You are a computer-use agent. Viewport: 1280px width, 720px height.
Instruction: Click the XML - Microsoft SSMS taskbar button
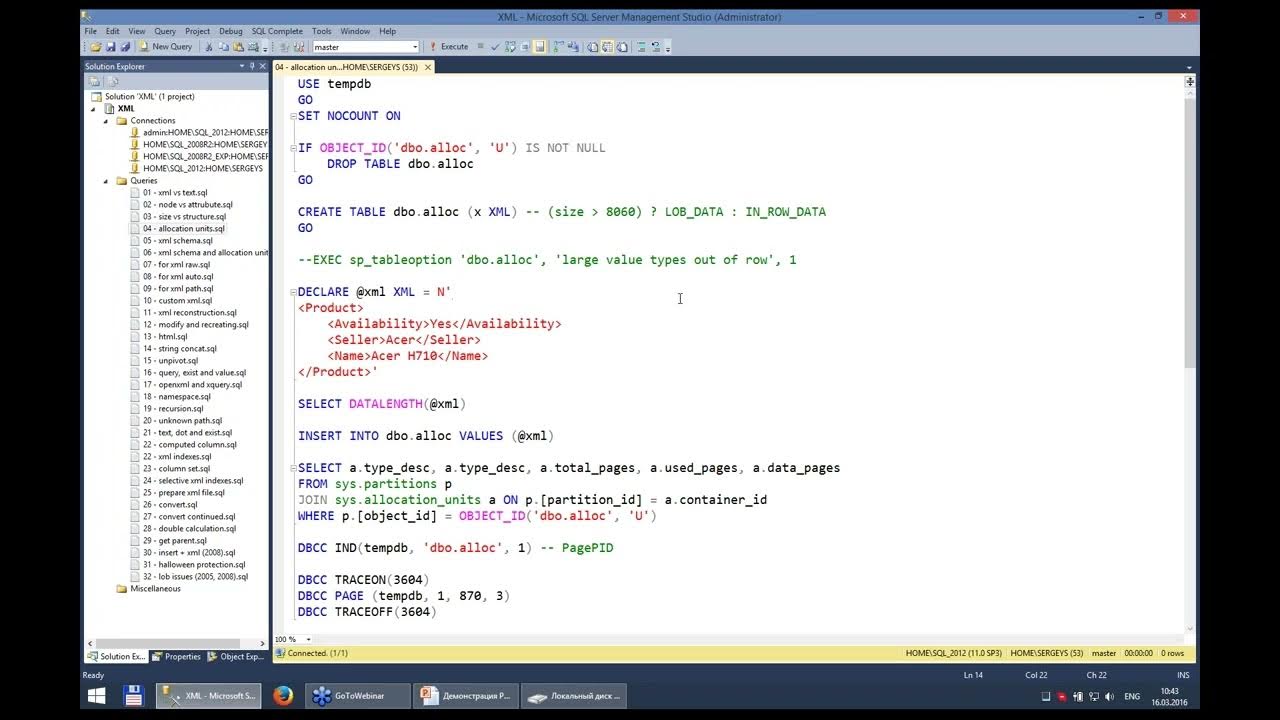tap(209, 696)
